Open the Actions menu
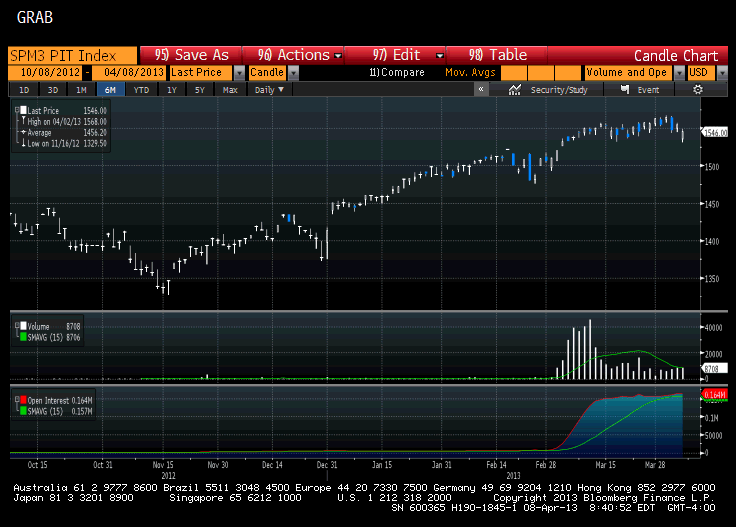The height and width of the screenshot is (527, 736). coord(299,55)
